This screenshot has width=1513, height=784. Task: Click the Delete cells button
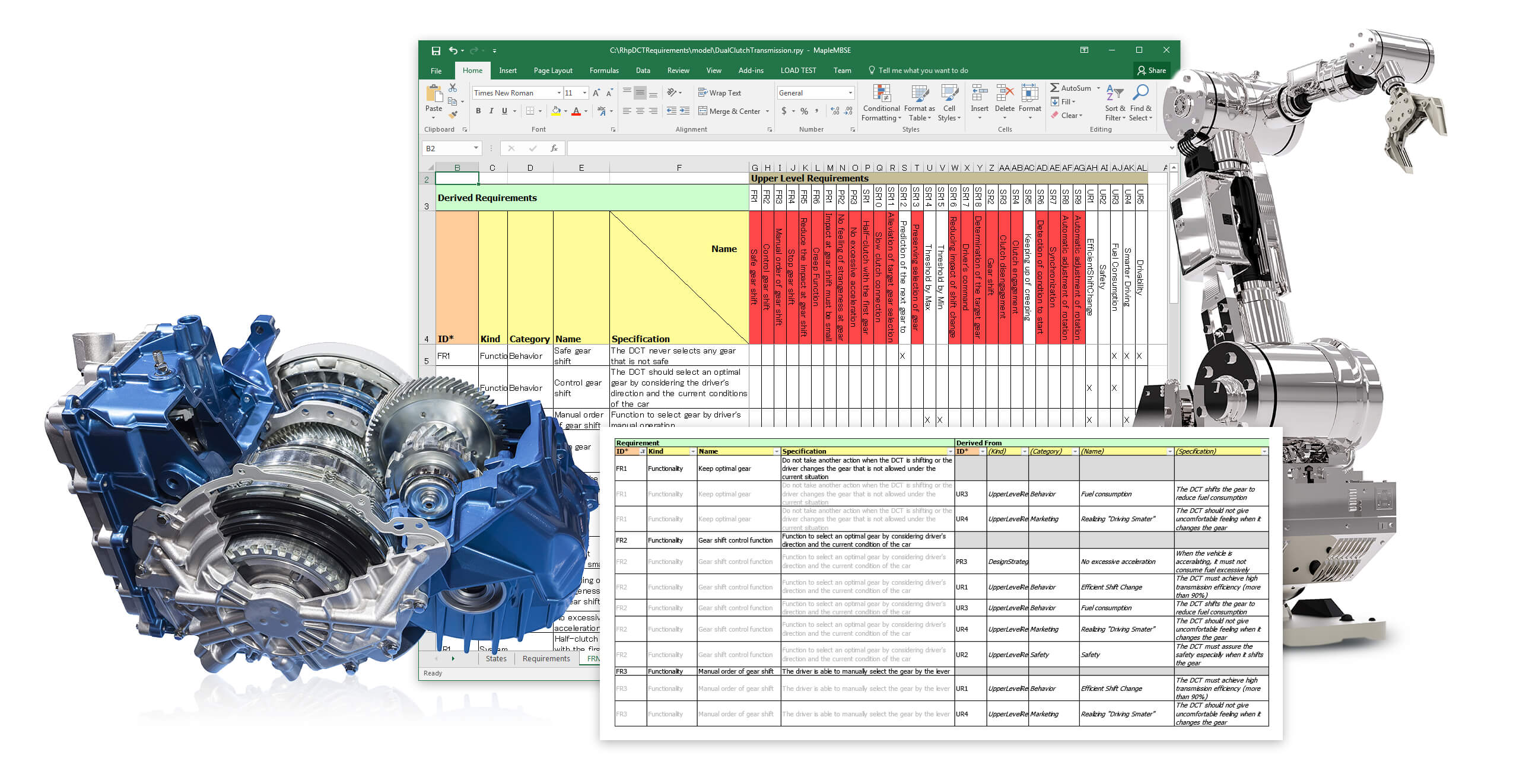click(x=1005, y=102)
